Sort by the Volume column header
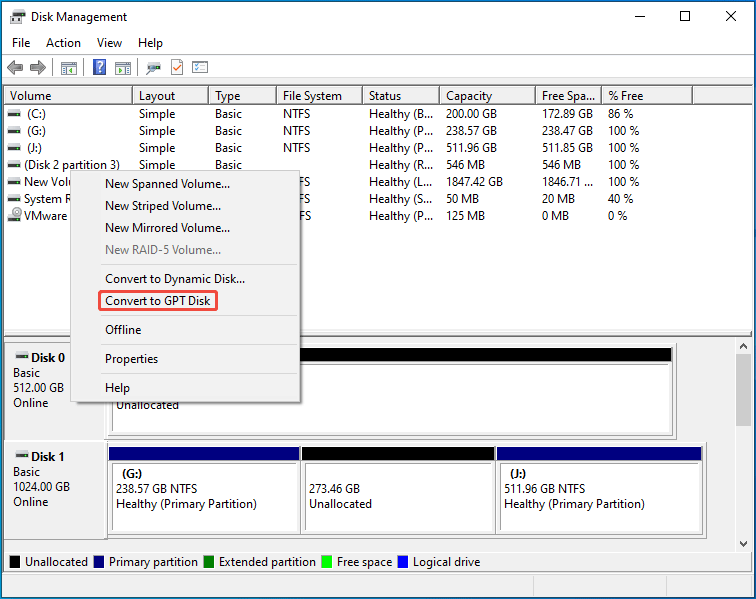756x599 pixels. (68, 95)
